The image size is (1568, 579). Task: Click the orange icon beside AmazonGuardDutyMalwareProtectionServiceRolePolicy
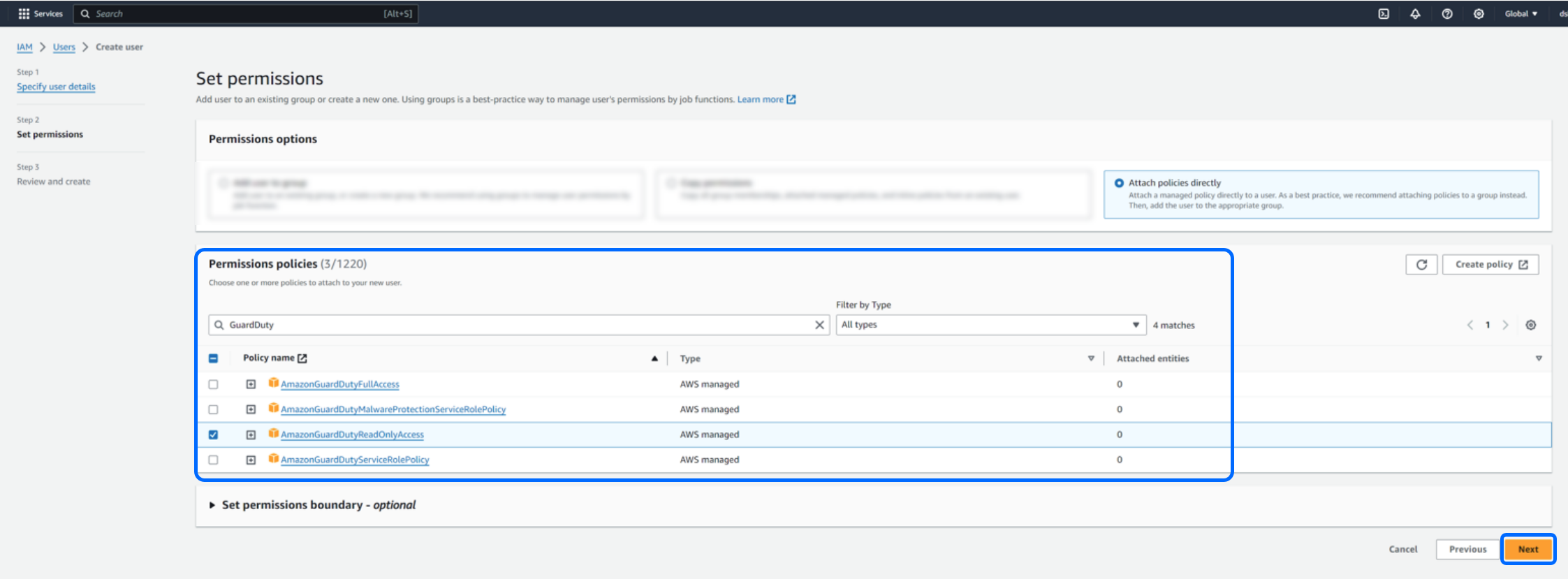point(274,408)
